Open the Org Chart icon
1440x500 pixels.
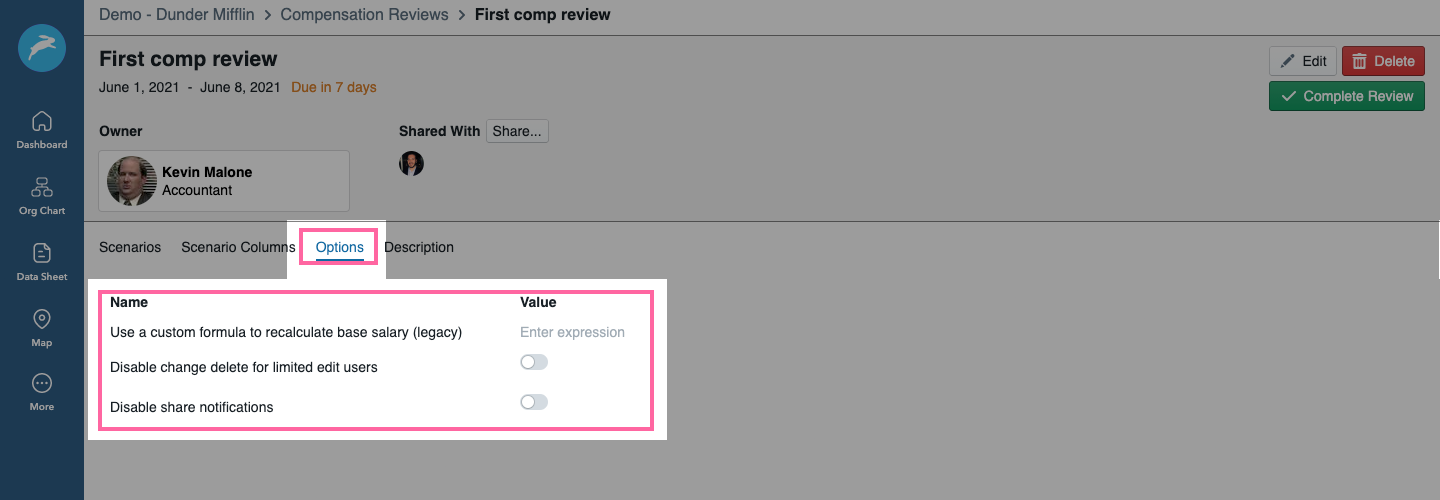click(x=42, y=188)
